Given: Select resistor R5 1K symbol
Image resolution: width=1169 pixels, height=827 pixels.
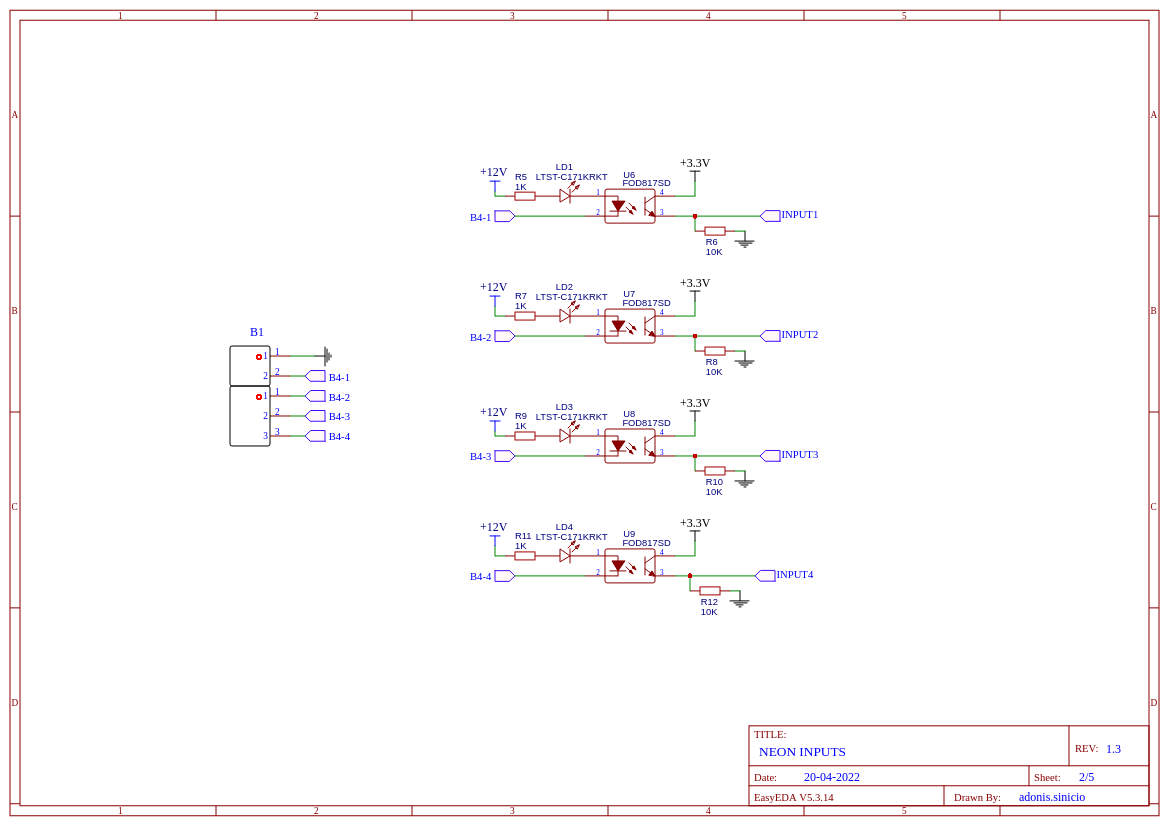Looking at the screenshot, I should click(x=525, y=196).
